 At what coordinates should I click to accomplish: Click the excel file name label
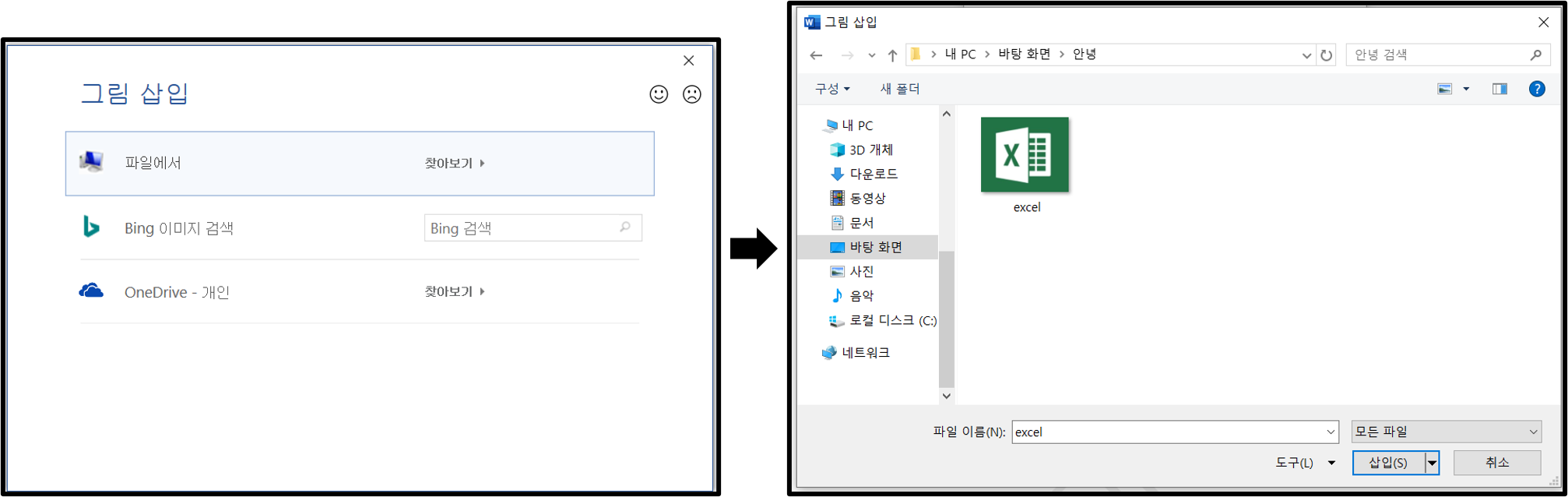(x=1027, y=207)
